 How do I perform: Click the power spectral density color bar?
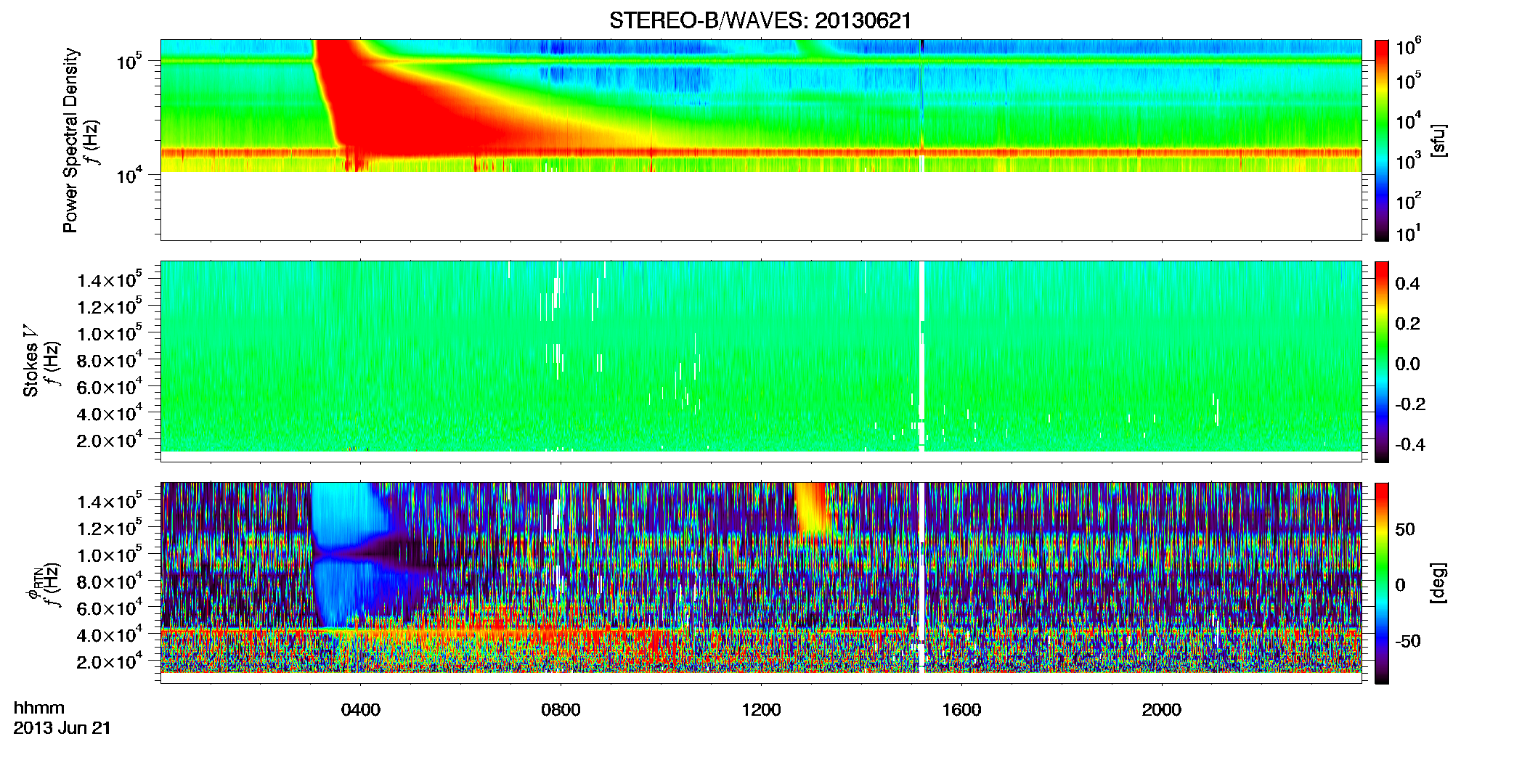pos(1382,140)
